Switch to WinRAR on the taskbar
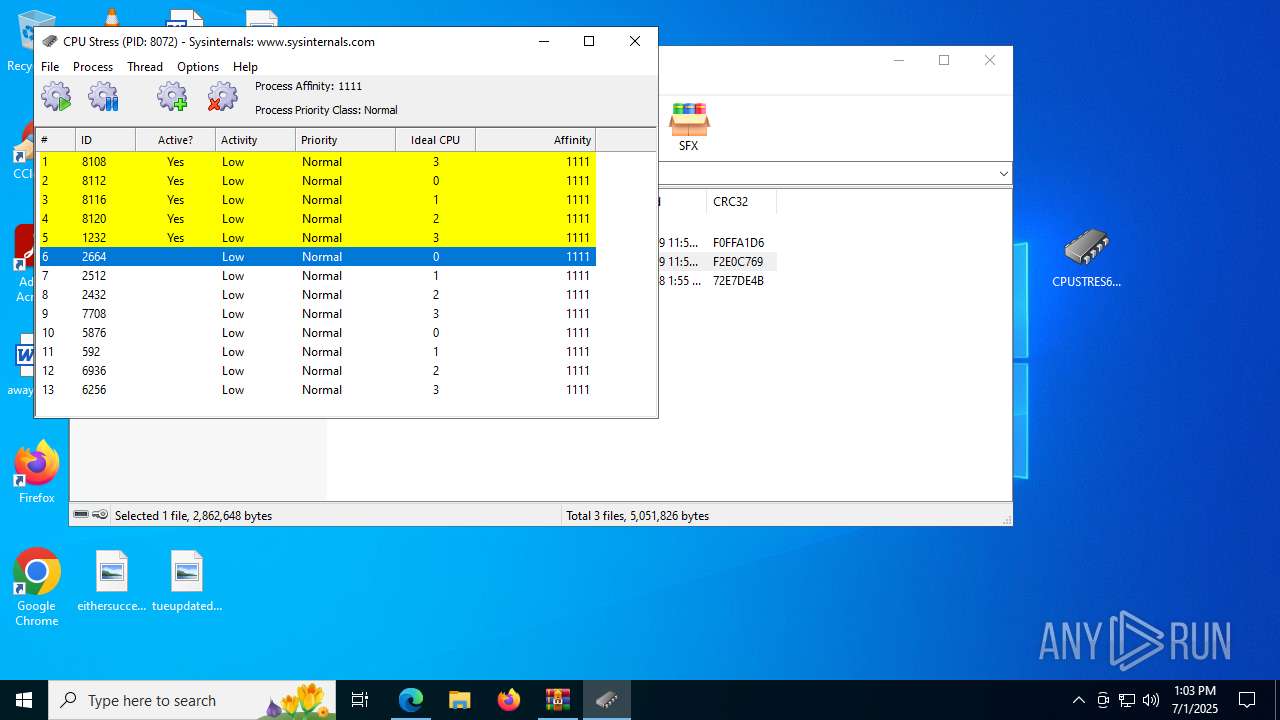Screen dimensions: 1280x720 (x=558, y=700)
